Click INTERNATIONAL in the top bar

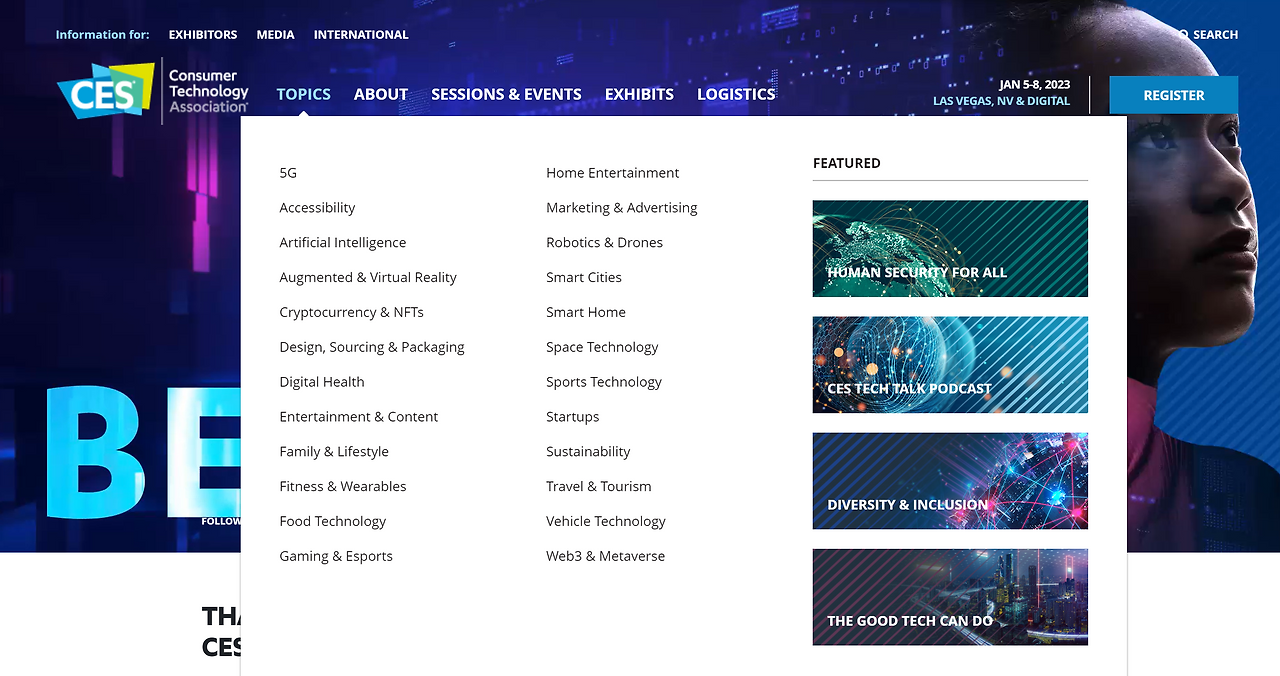pyautogui.click(x=361, y=34)
